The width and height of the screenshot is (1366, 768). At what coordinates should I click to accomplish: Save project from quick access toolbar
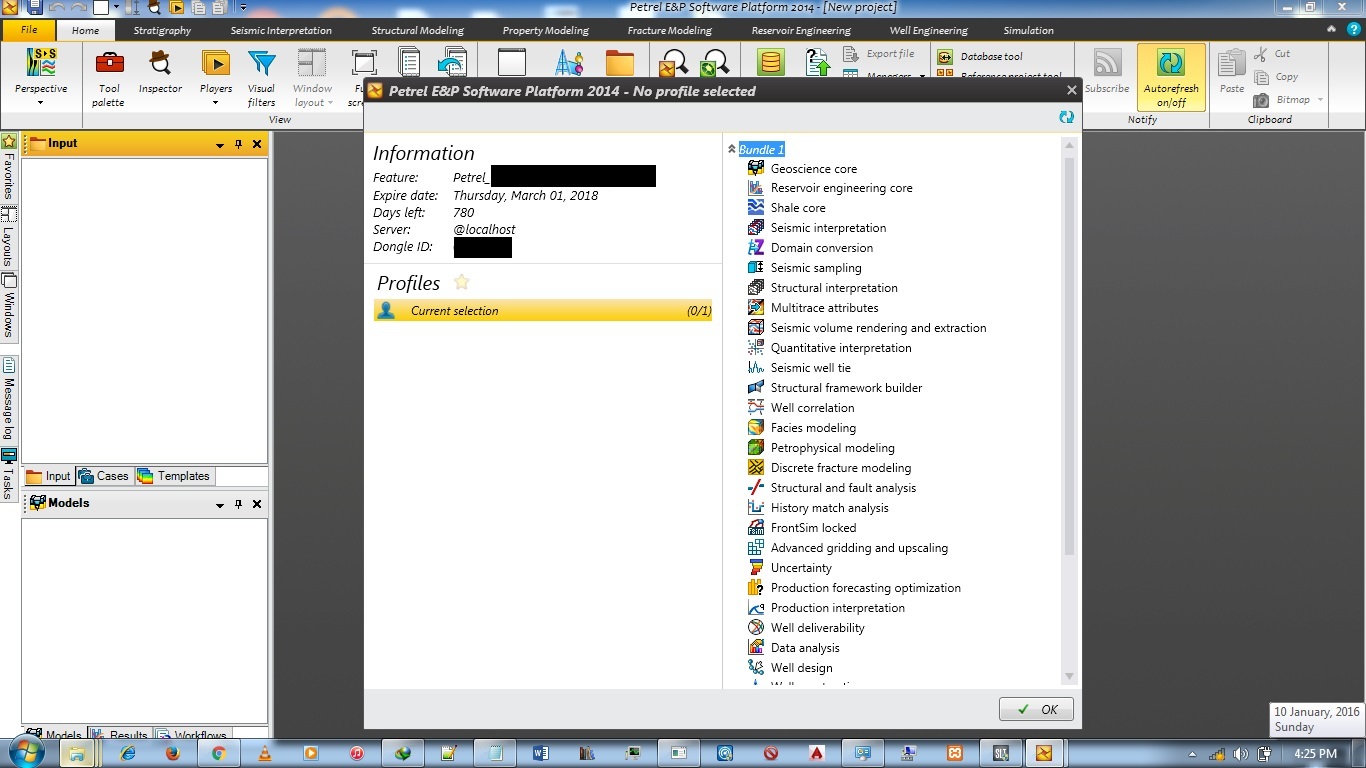[35, 7]
